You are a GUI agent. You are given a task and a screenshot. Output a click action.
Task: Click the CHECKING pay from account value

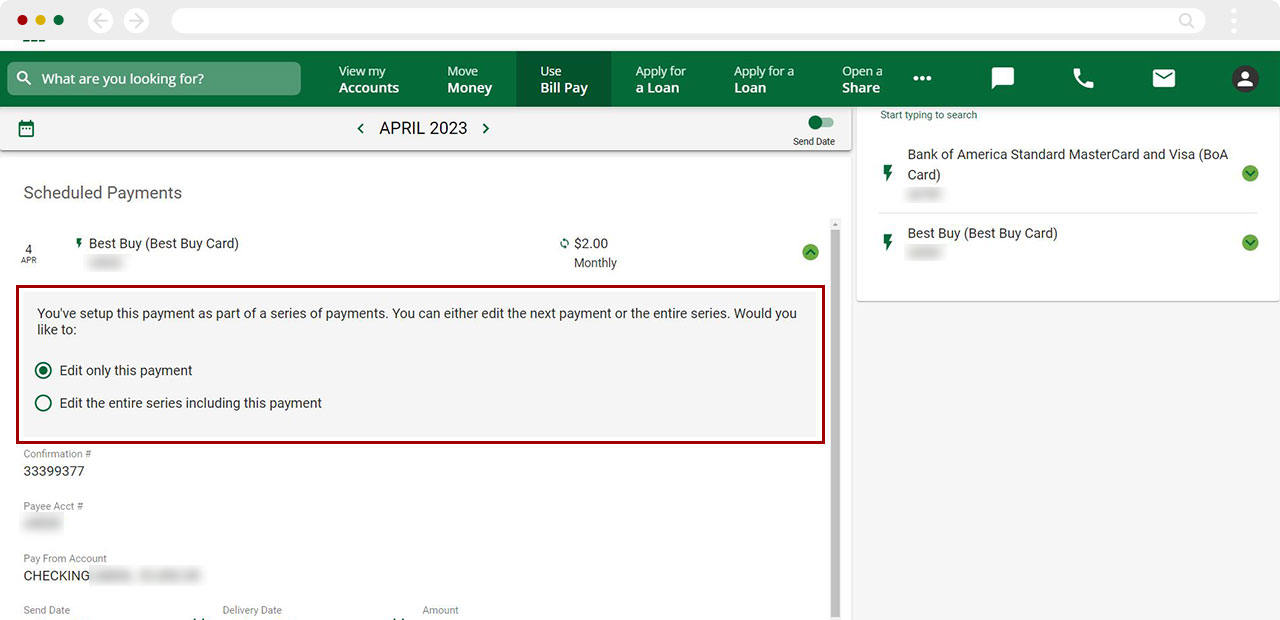(x=57, y=576)
